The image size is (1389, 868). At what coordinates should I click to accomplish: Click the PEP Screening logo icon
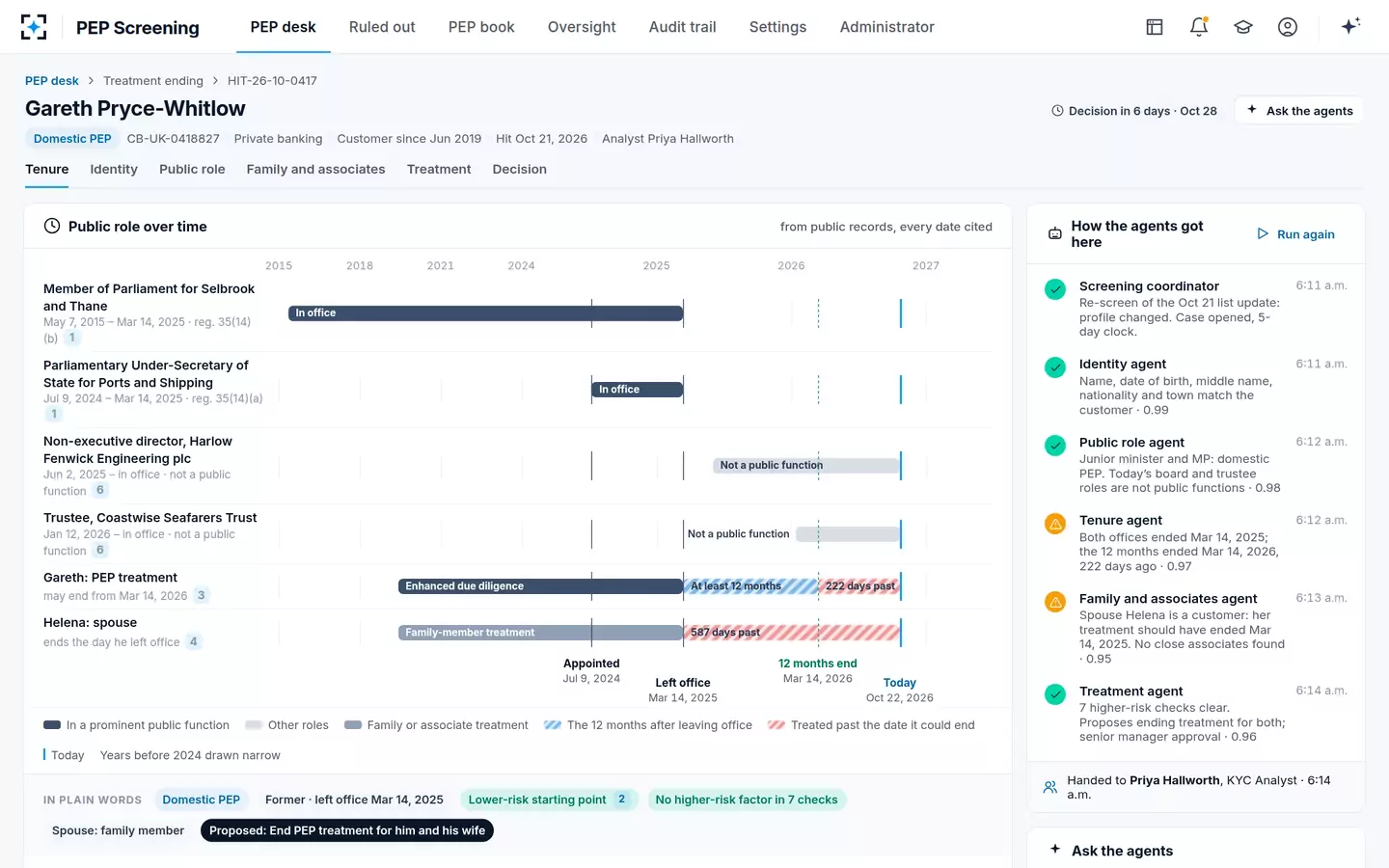[x=34, y=27]
